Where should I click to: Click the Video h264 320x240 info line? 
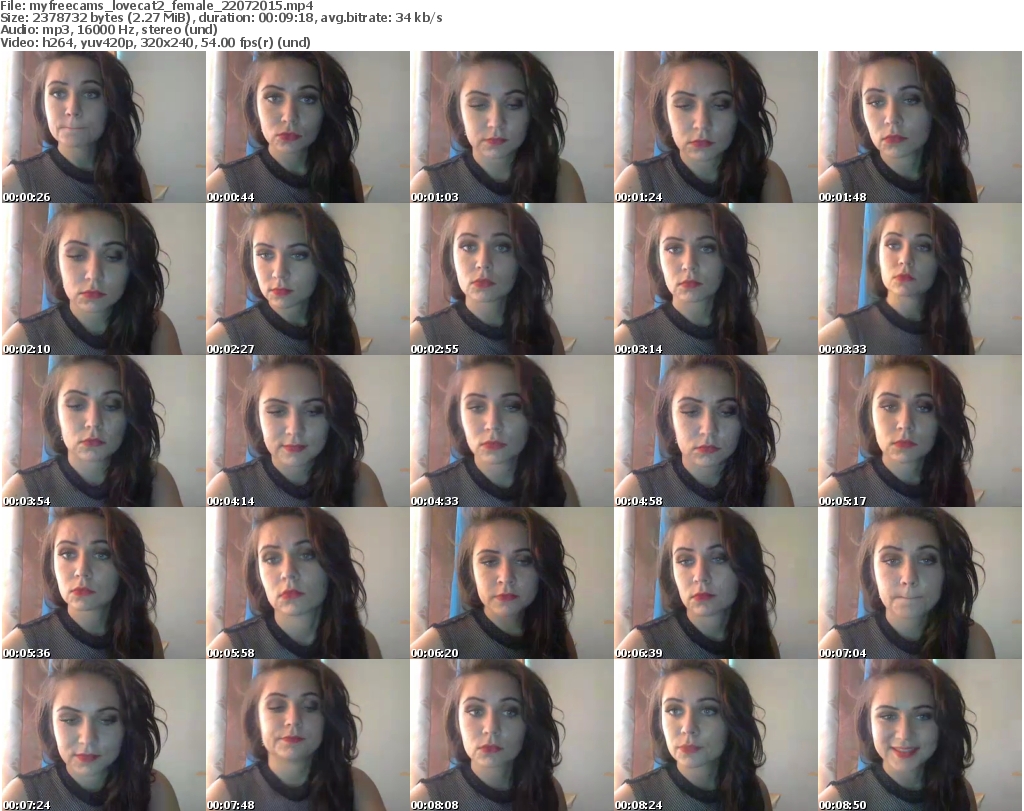(x=155, y=42)
